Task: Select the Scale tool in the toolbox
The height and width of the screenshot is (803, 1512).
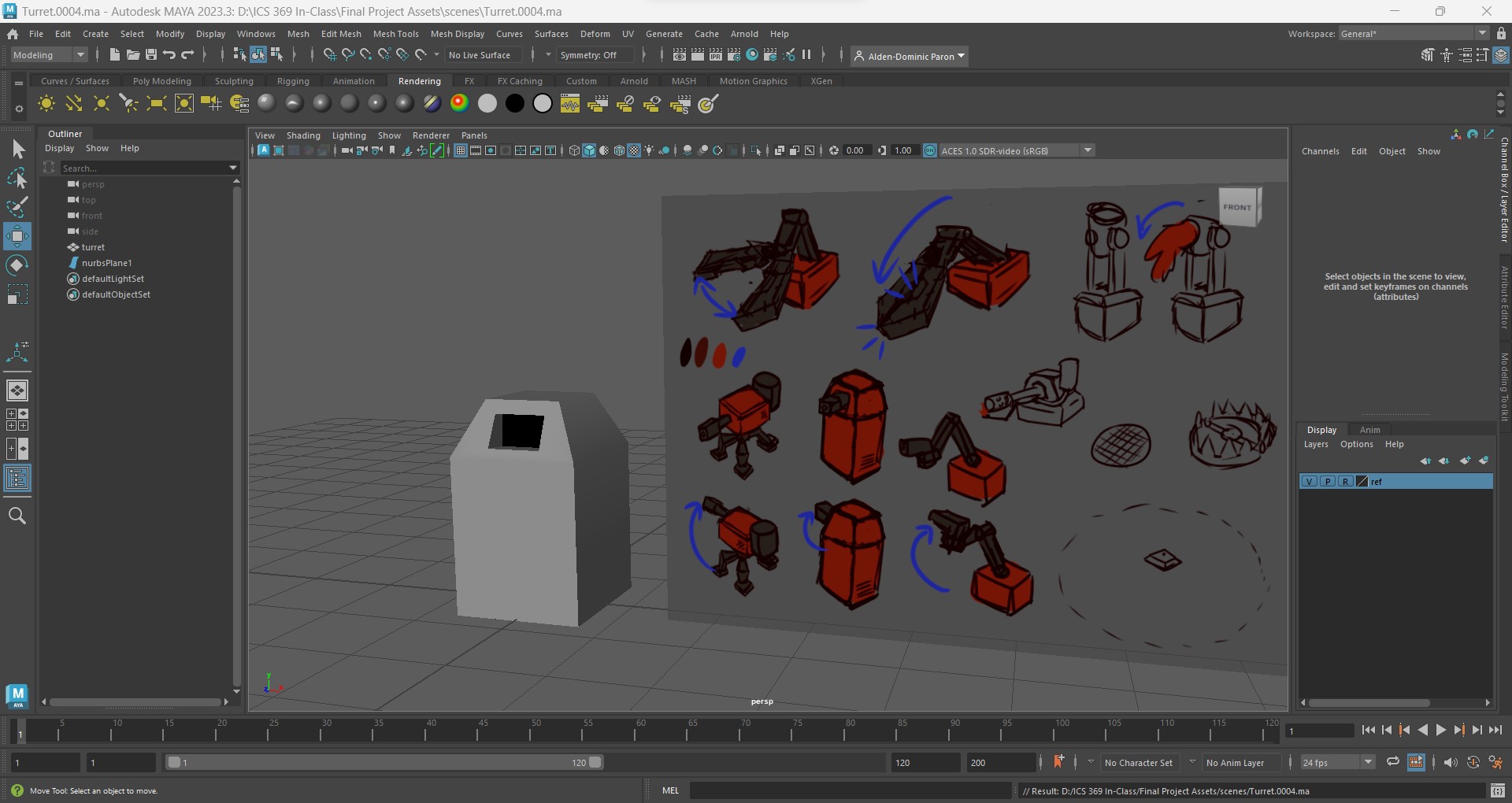Action: tap(17, 294)
